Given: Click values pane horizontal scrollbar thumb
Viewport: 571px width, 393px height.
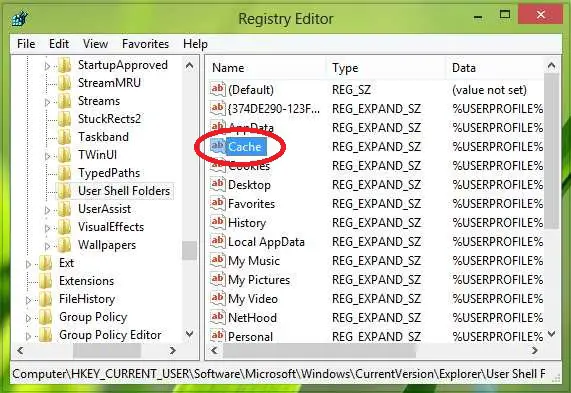Looking at the screenshot, I should [x=319, y=351].
